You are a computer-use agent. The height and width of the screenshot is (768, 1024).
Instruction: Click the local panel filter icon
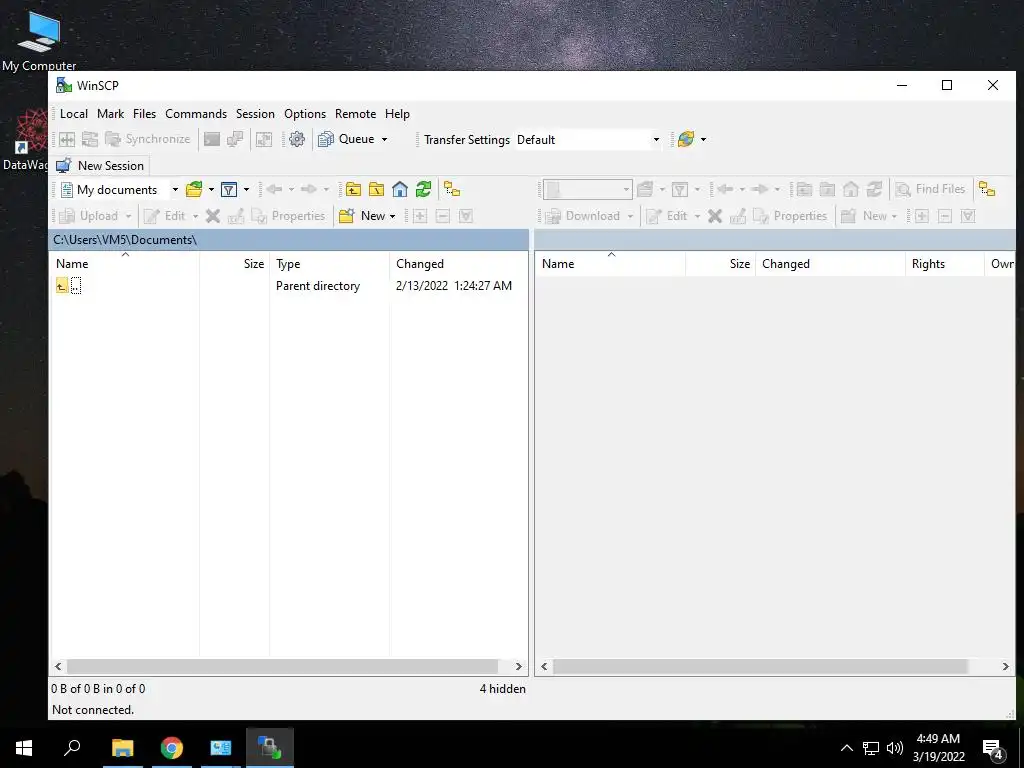tap(229, 189)
